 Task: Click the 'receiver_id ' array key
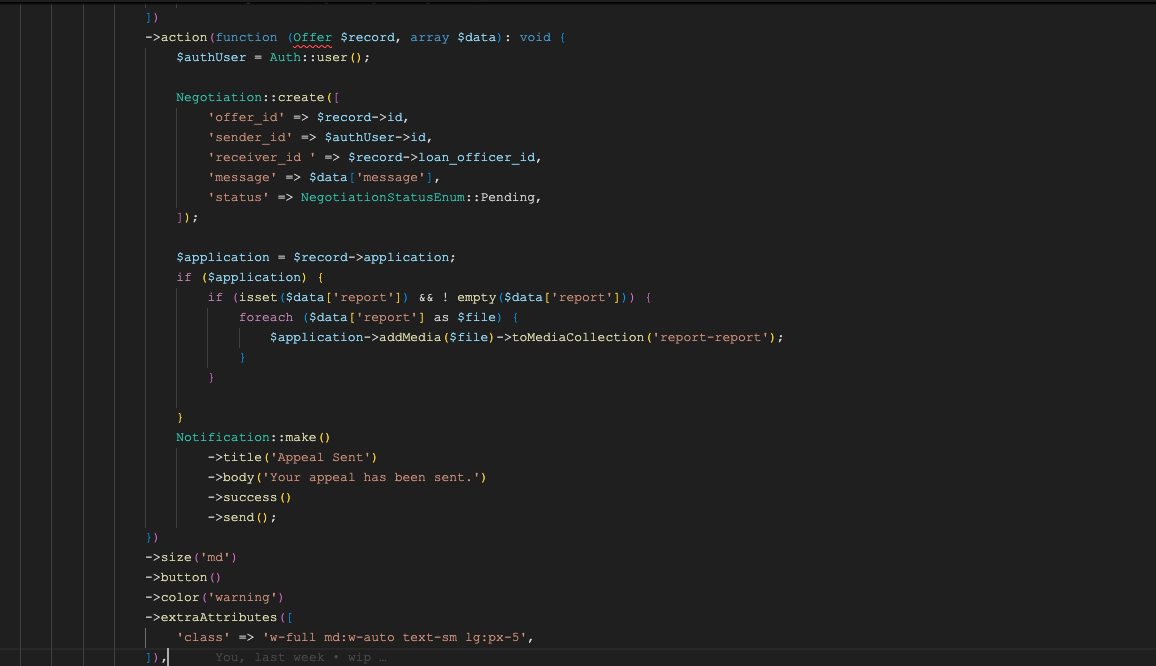[262, 157]
